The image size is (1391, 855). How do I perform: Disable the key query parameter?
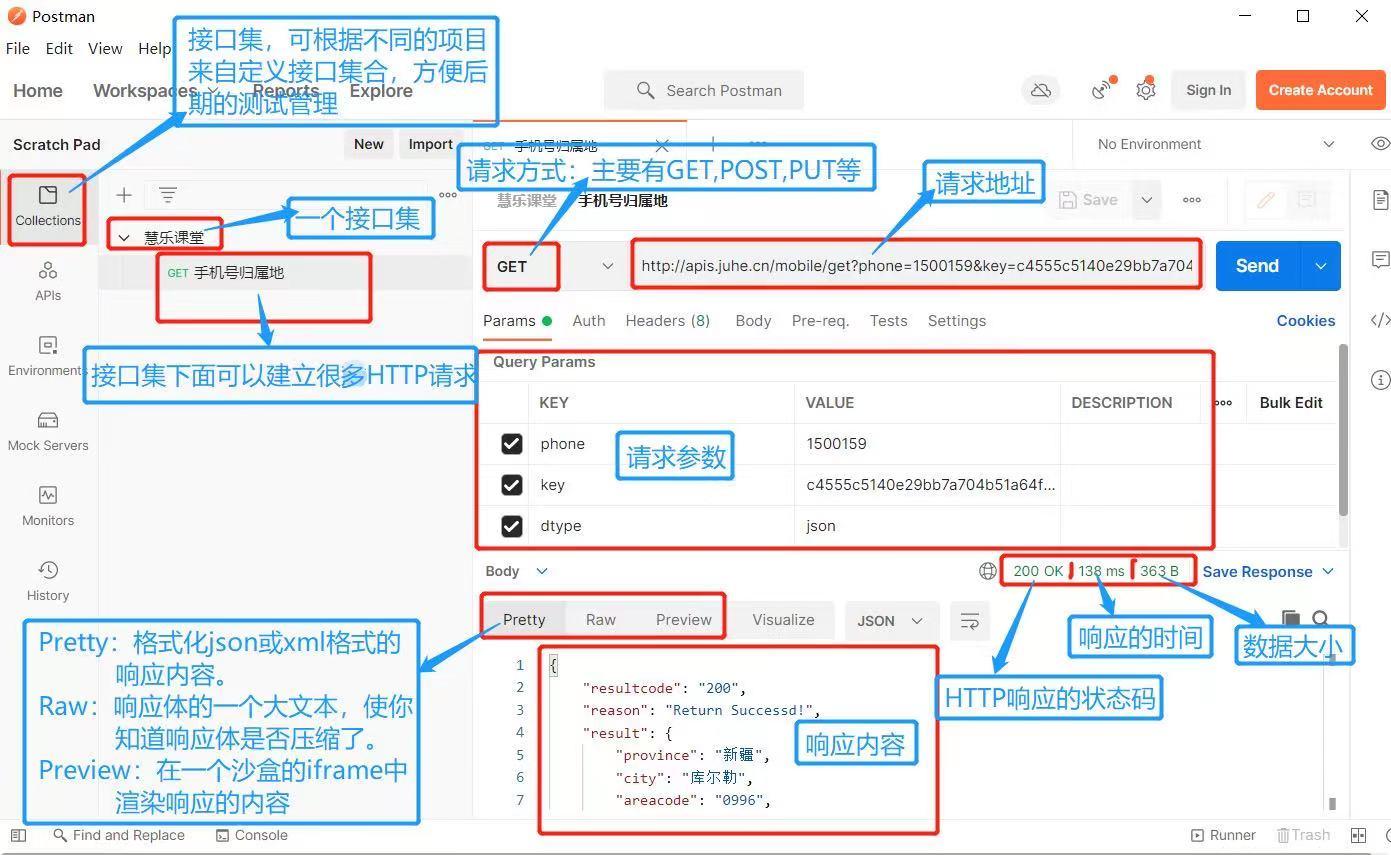(511, 484)
